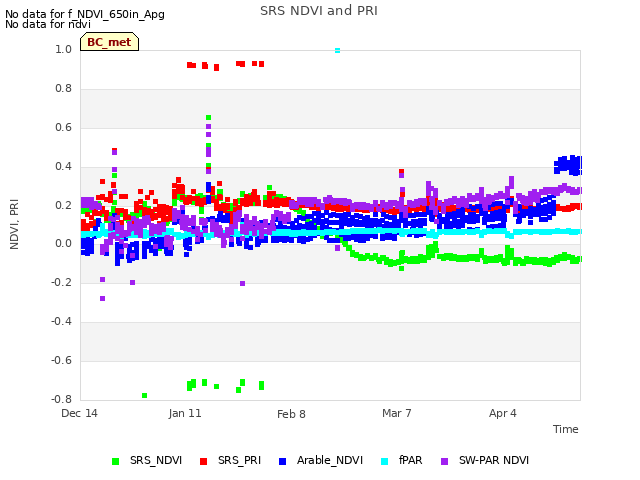Viewport: 640px width, 480px height.
Task: Click the Feb 8 x-axis label
Action: click(291, 414)
